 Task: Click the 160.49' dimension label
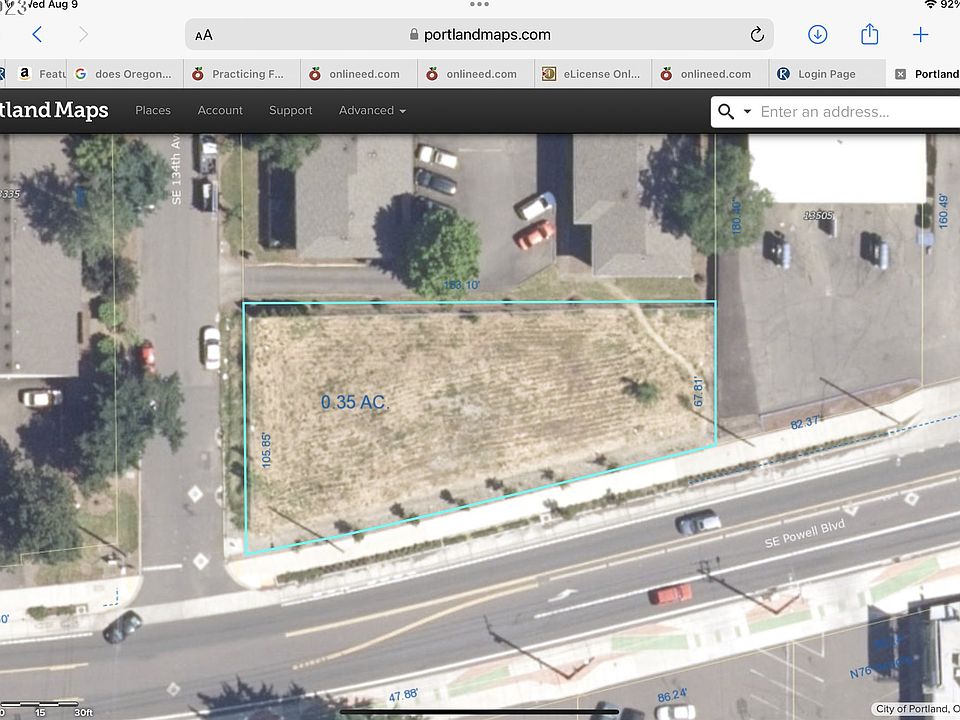[943, 211]
